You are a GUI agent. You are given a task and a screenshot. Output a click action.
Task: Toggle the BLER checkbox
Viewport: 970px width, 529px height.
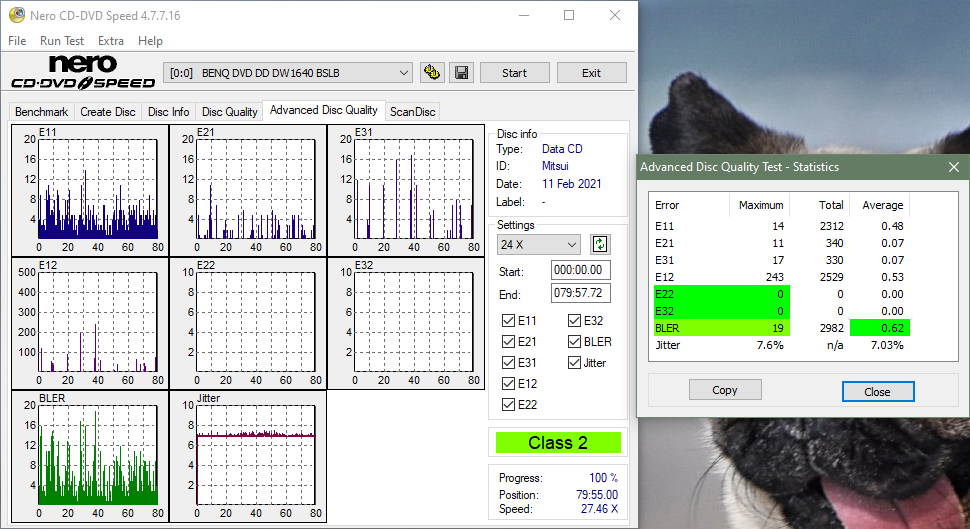tap(574, 342)
